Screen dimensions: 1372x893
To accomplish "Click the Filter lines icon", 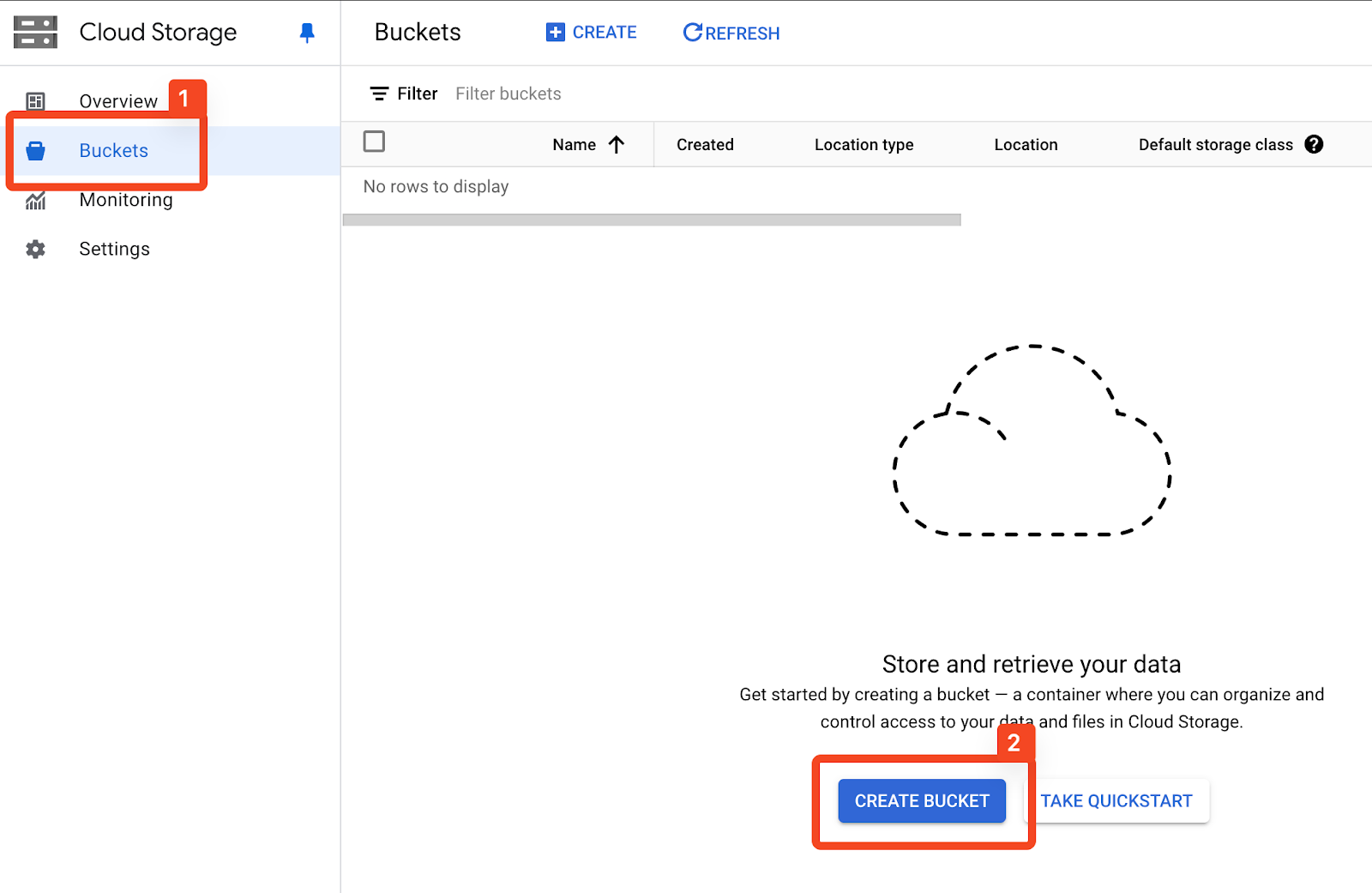I will (379, 94).
